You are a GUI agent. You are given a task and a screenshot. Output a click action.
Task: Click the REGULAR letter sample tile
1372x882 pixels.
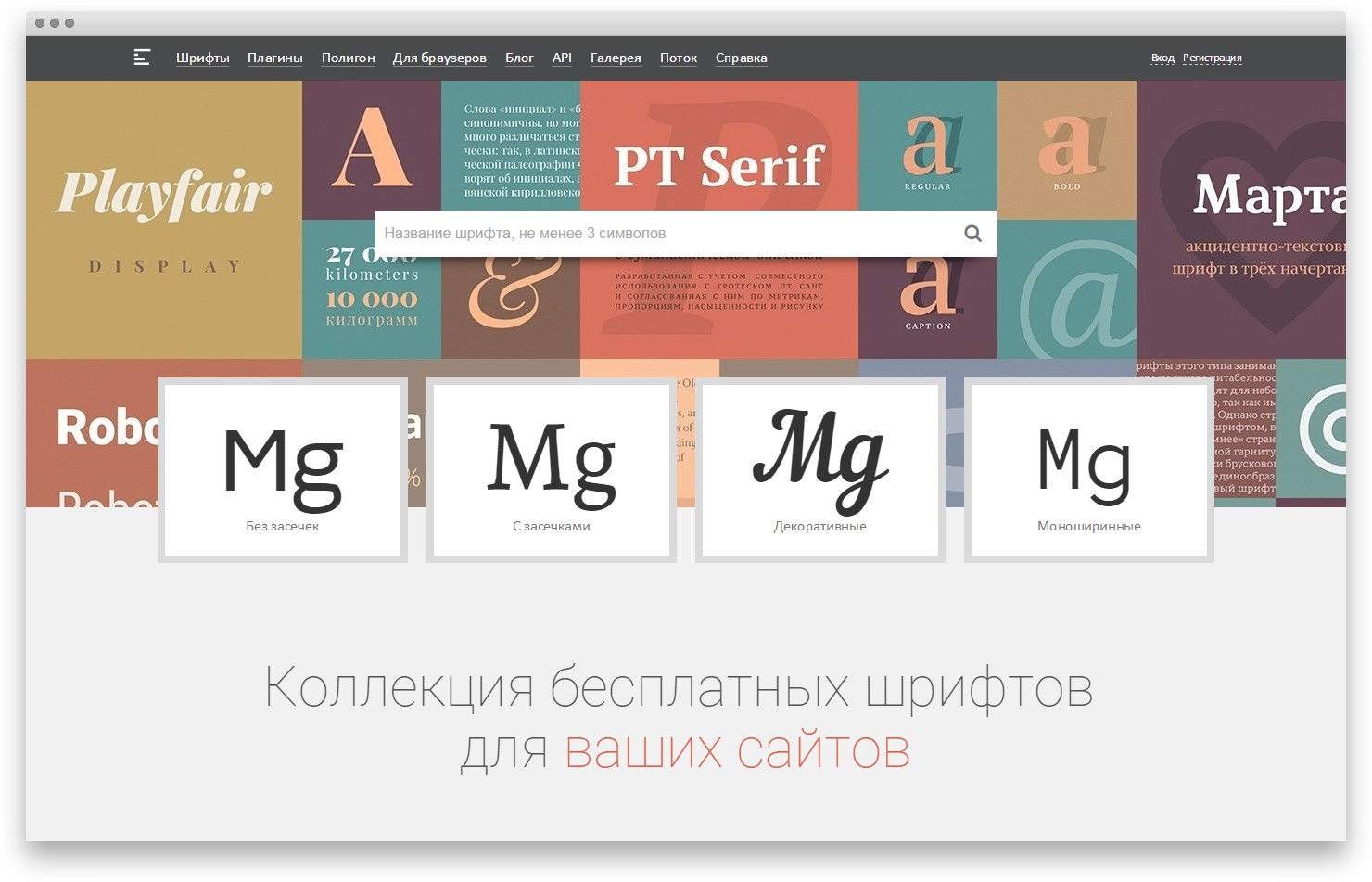click(x=928, y=150)
